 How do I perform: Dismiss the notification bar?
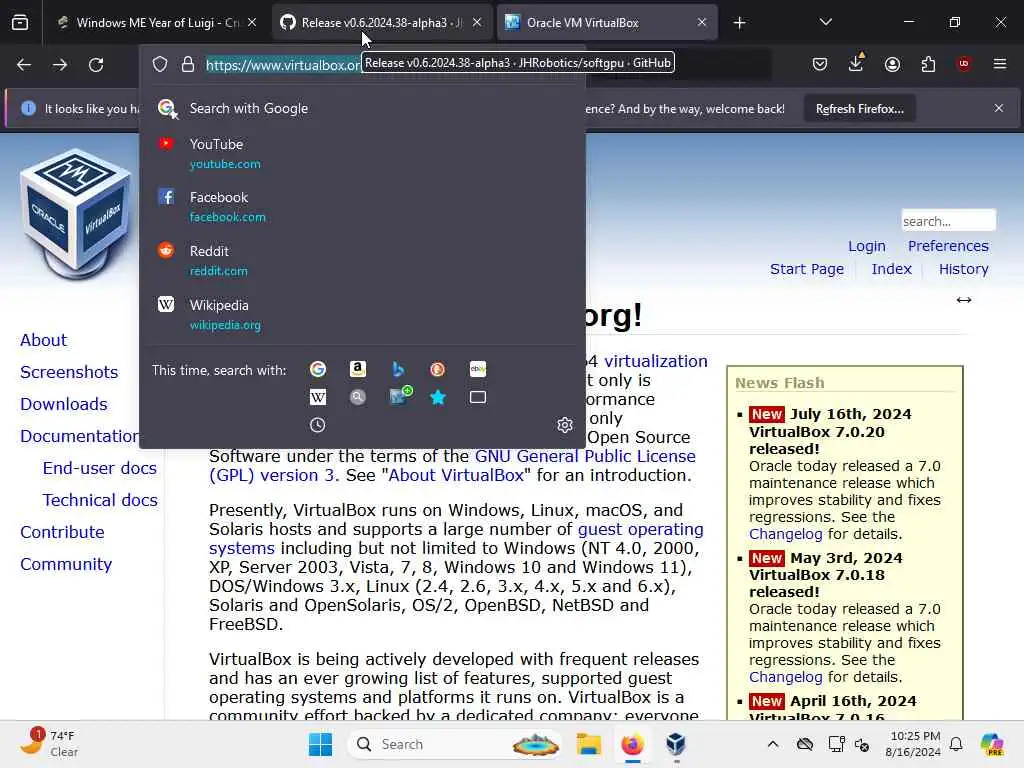pos(999,108)
